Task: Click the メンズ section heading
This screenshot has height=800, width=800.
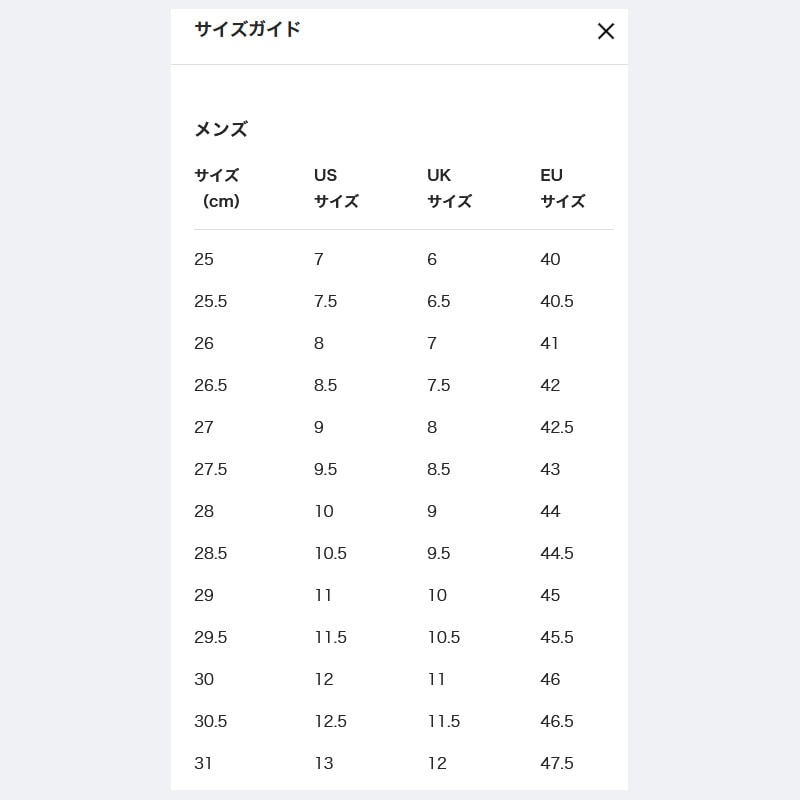Action: click(x=221, y=129)
